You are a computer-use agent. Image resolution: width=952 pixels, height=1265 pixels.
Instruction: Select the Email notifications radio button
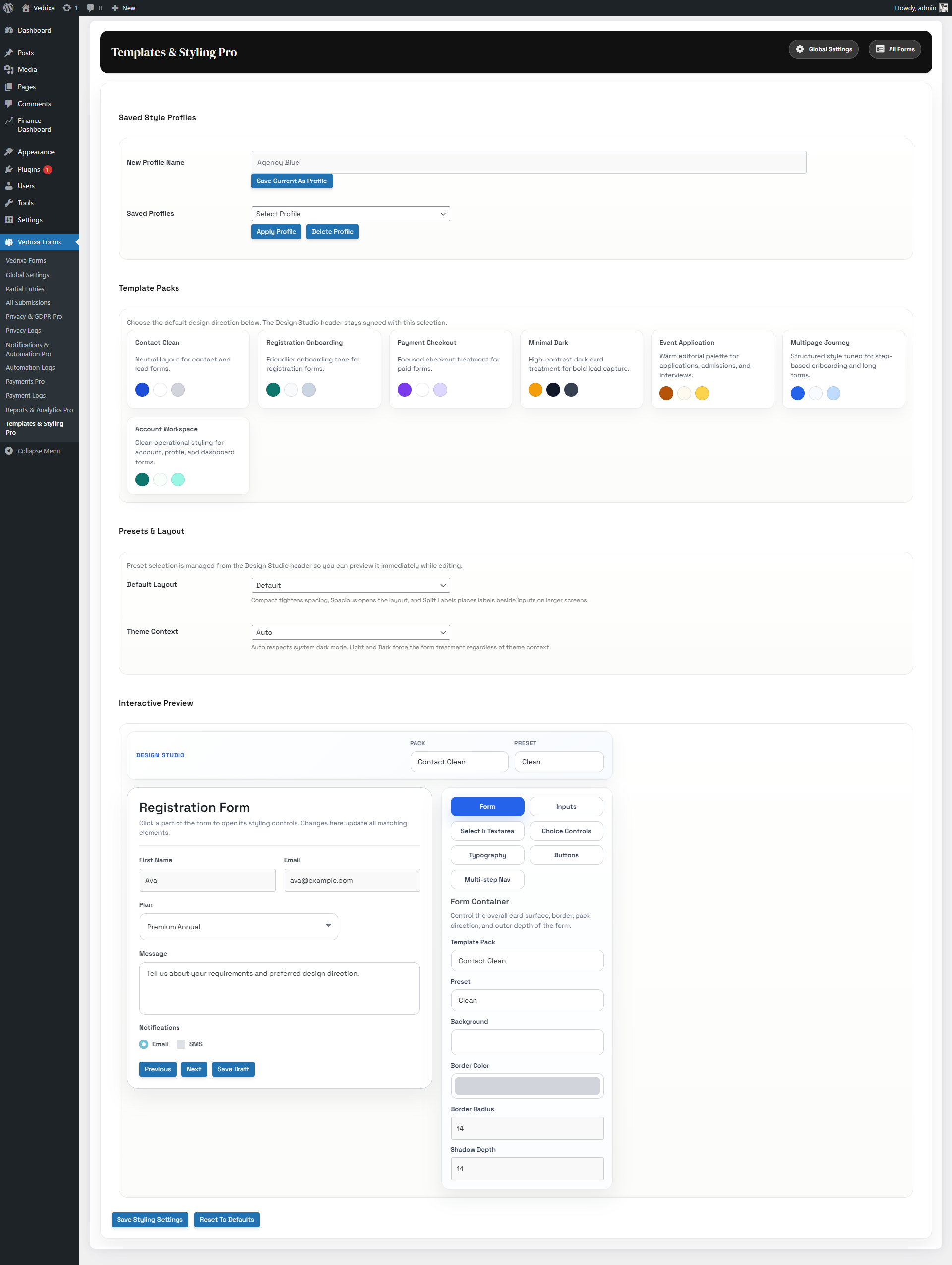pyautogui.click(x=143, y=1044)
